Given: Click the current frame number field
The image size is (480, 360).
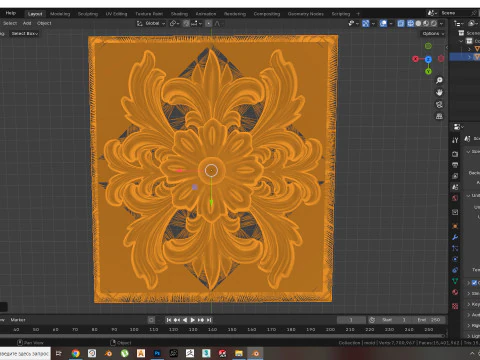Looking at the screenshot, I should (x=351, y=320).
